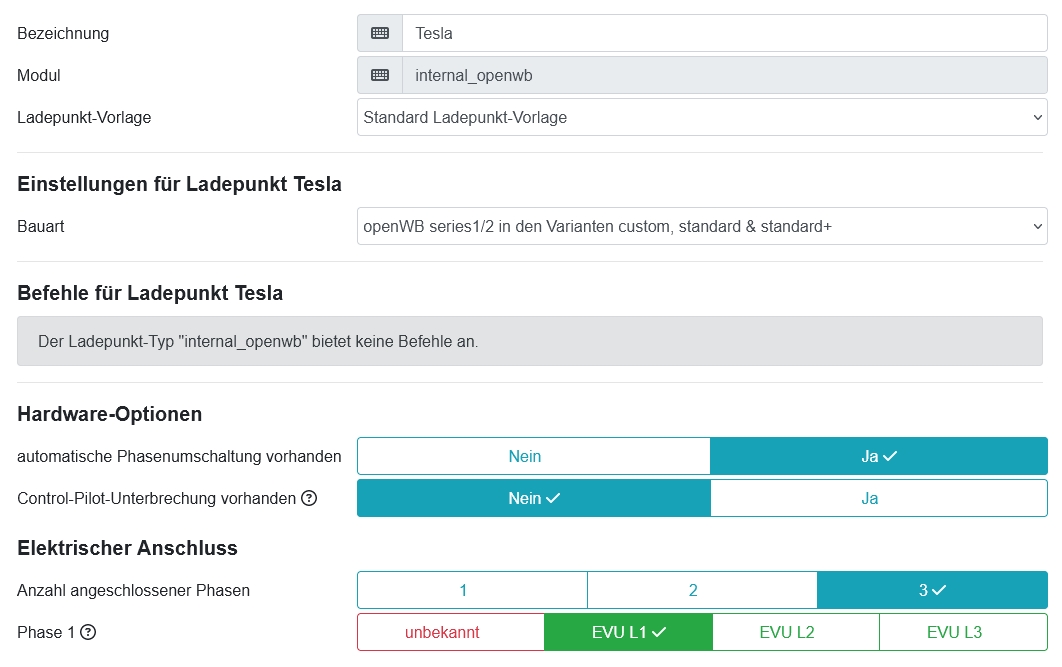Open the Ladepunkt-Vorlage dropdown
The height and width of the screenshot is (667, 1062).
701,117
